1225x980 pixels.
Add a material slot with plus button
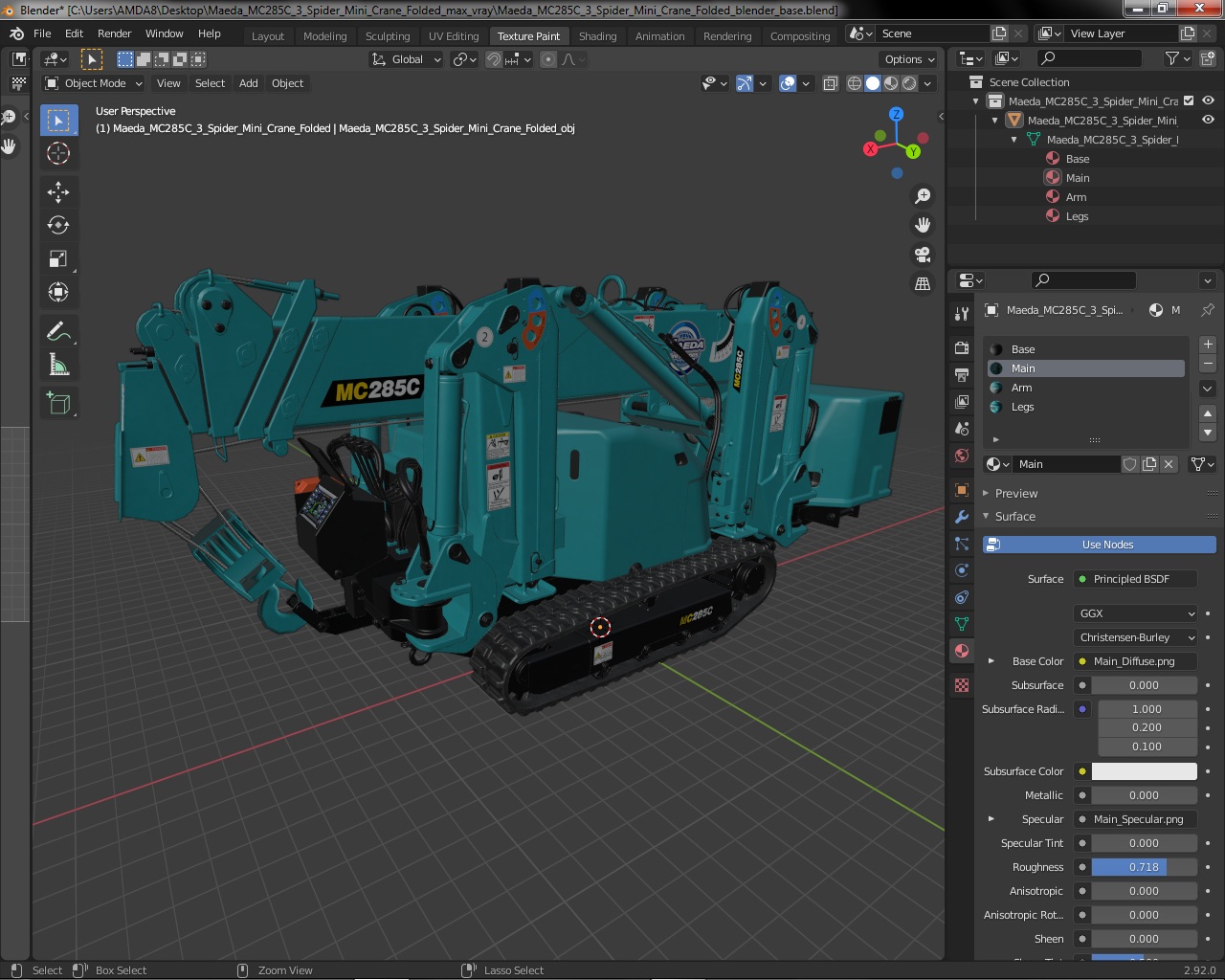pyautogui.click(x=1208, y=345)
